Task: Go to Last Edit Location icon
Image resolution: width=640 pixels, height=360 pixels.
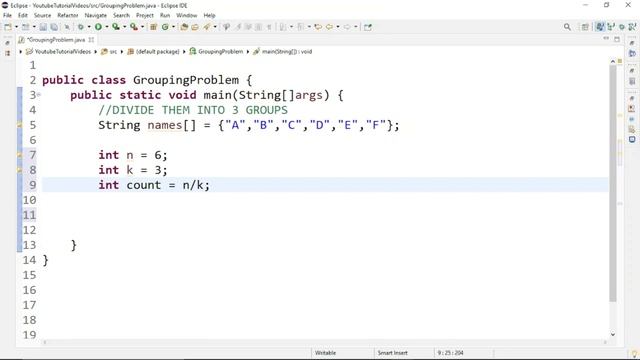Action: (318, 27)
